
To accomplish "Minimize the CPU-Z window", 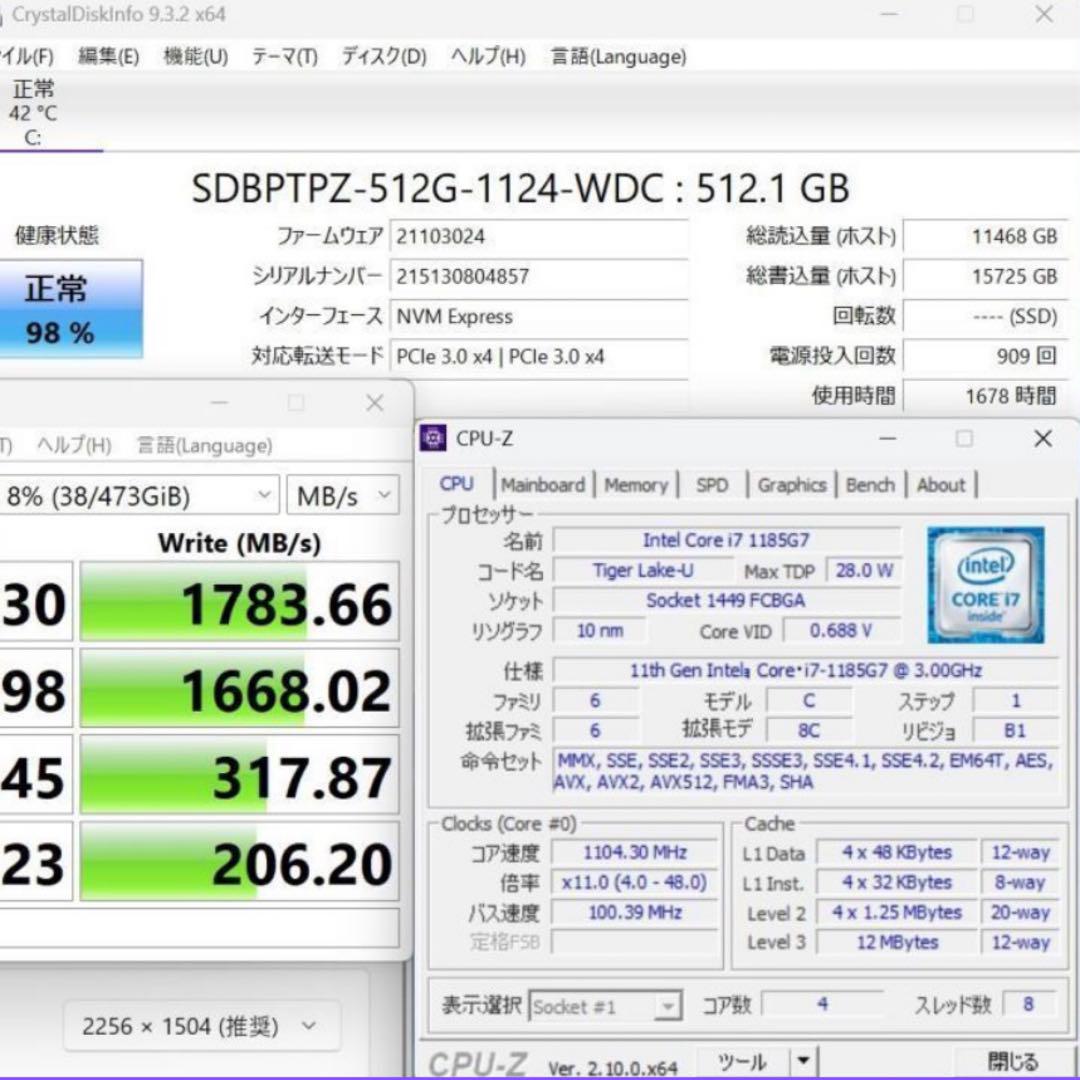I will coord(888,438).
